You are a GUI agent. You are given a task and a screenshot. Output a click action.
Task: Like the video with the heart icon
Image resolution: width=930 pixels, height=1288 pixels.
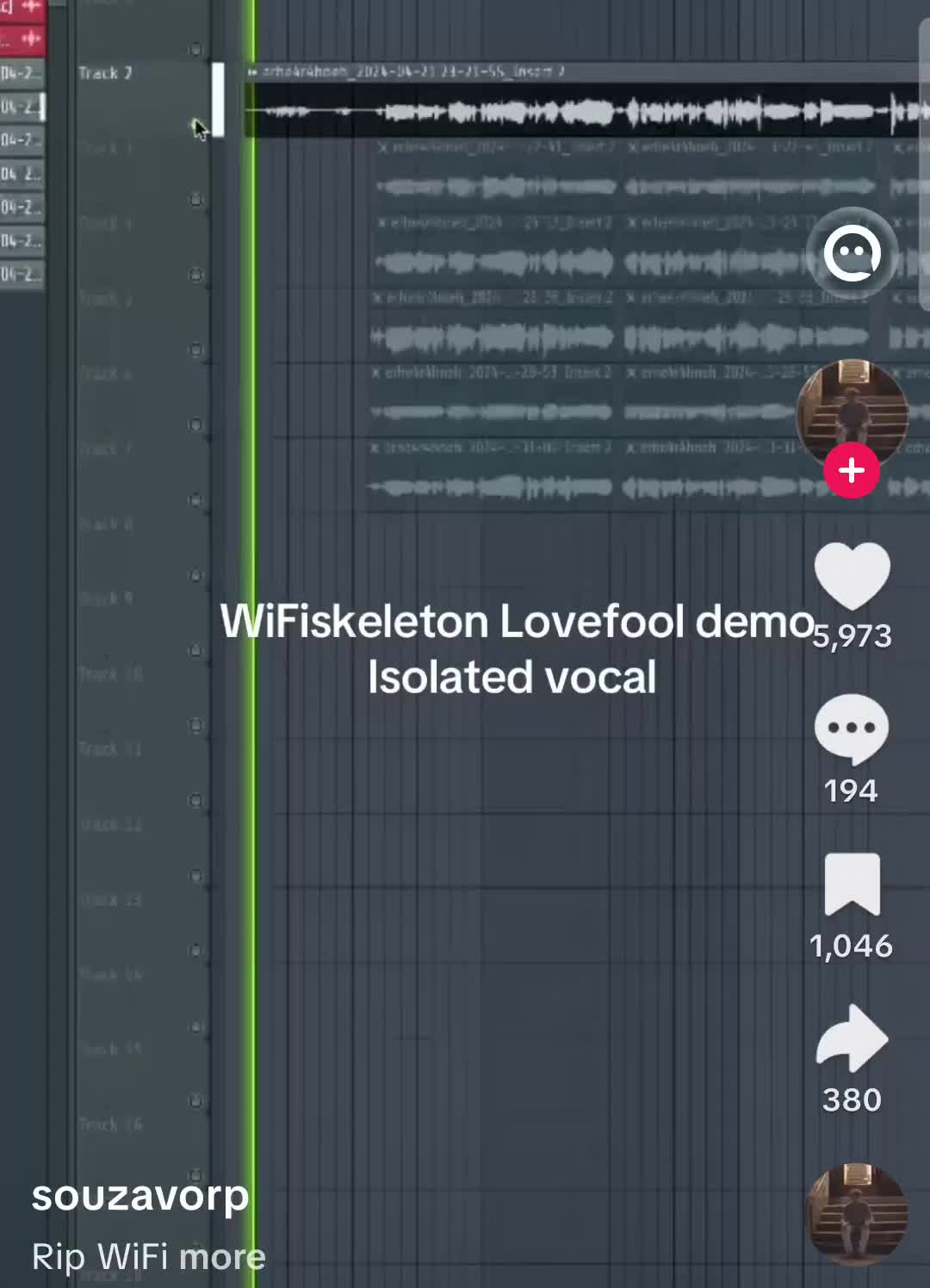click(x=852, y=575)
